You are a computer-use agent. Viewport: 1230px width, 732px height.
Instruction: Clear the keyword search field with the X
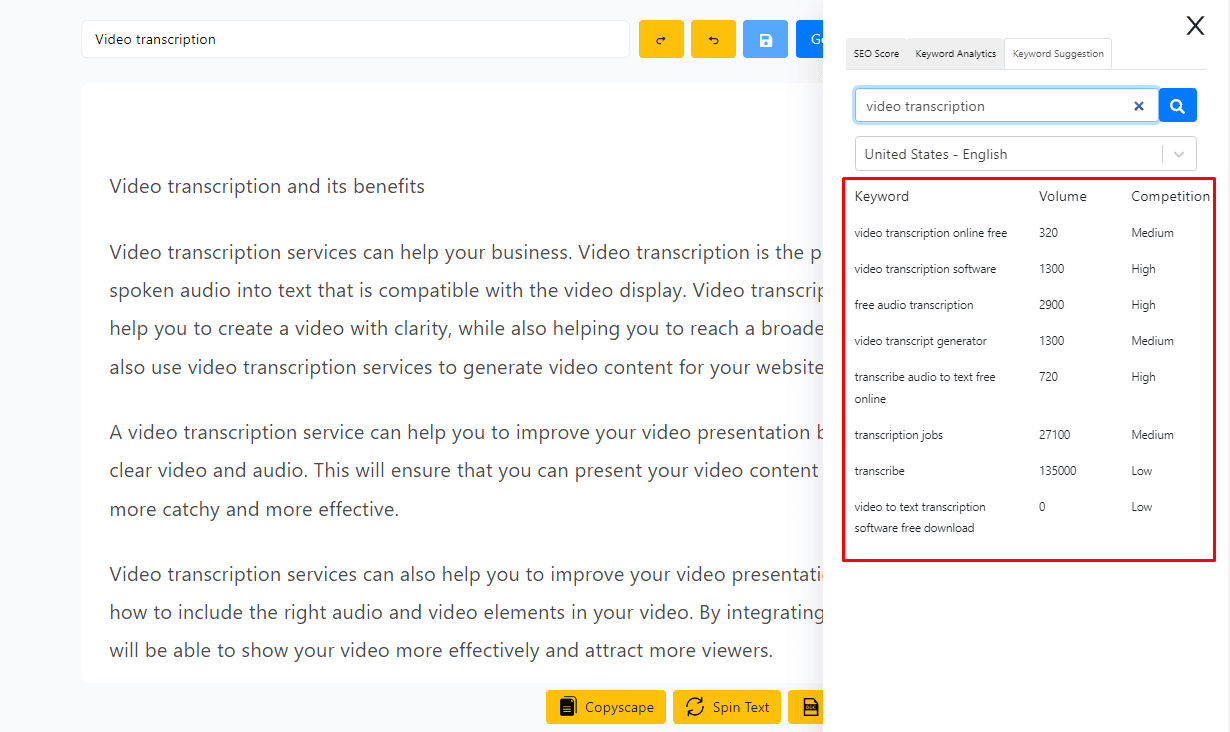pos(1138,106)
